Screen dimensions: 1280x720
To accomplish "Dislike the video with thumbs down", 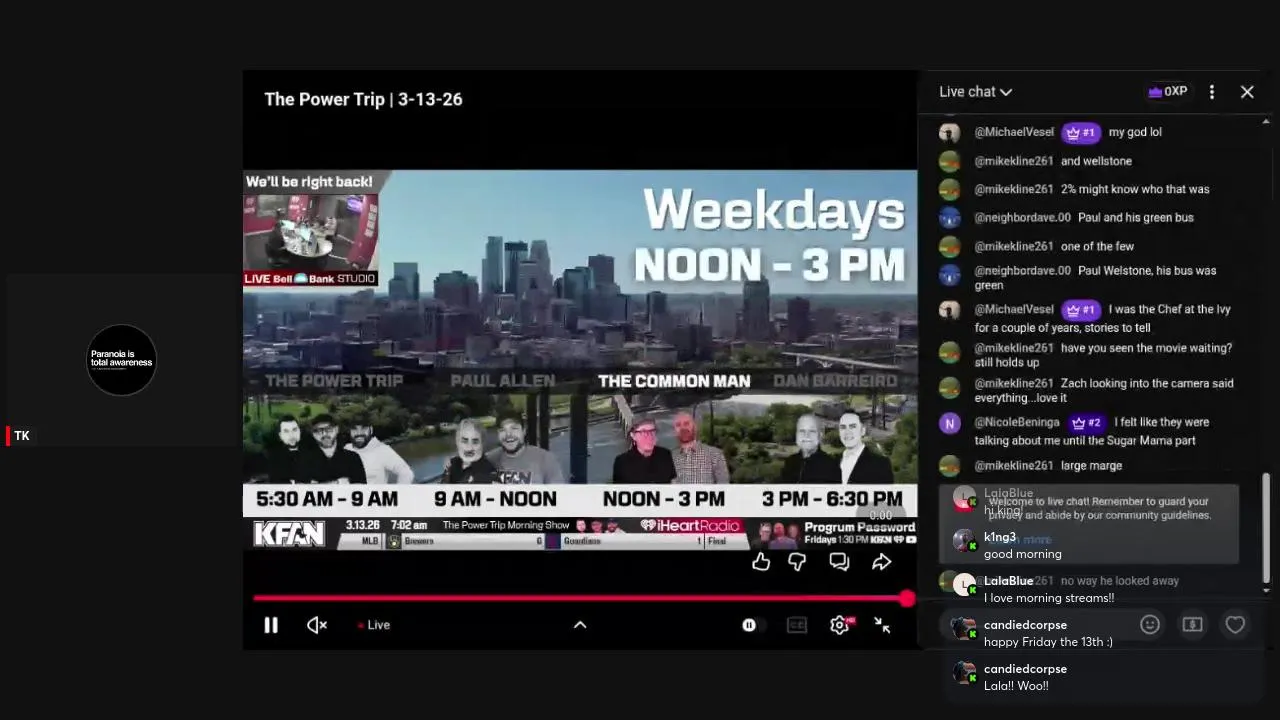I will pyautogui.click(x=797, y=562).
